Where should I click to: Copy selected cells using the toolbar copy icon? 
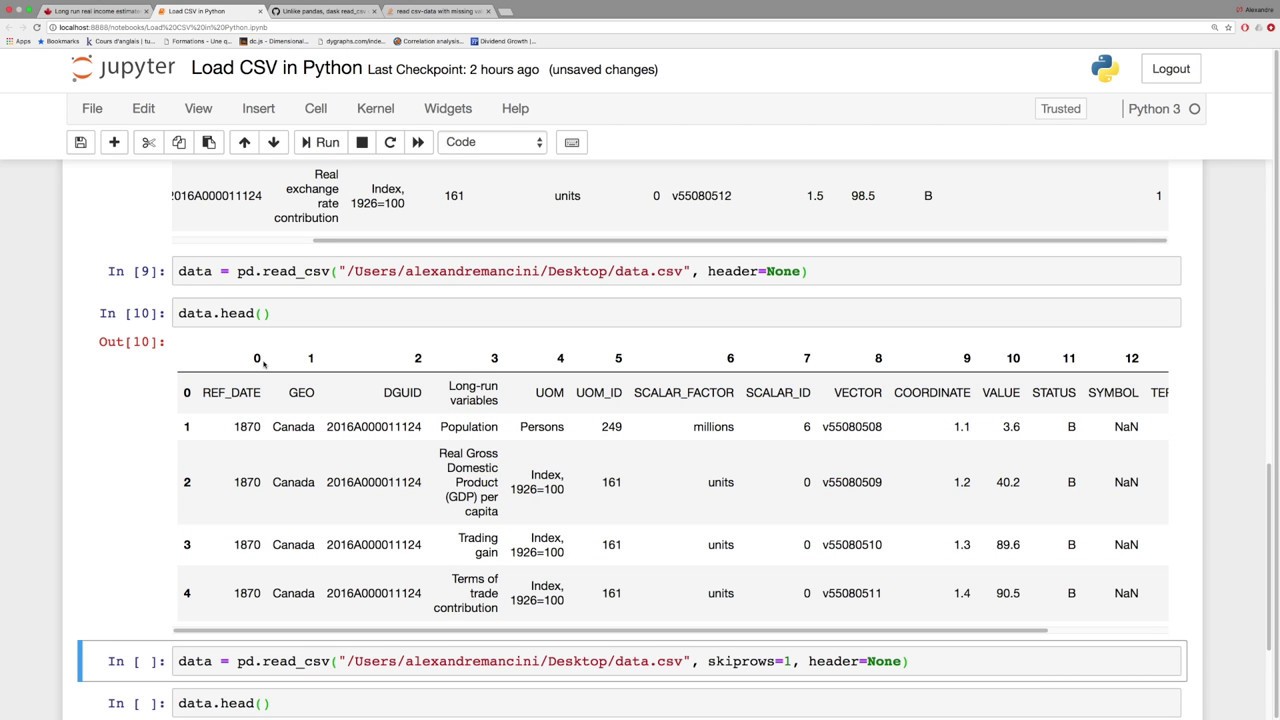[178, 142]
